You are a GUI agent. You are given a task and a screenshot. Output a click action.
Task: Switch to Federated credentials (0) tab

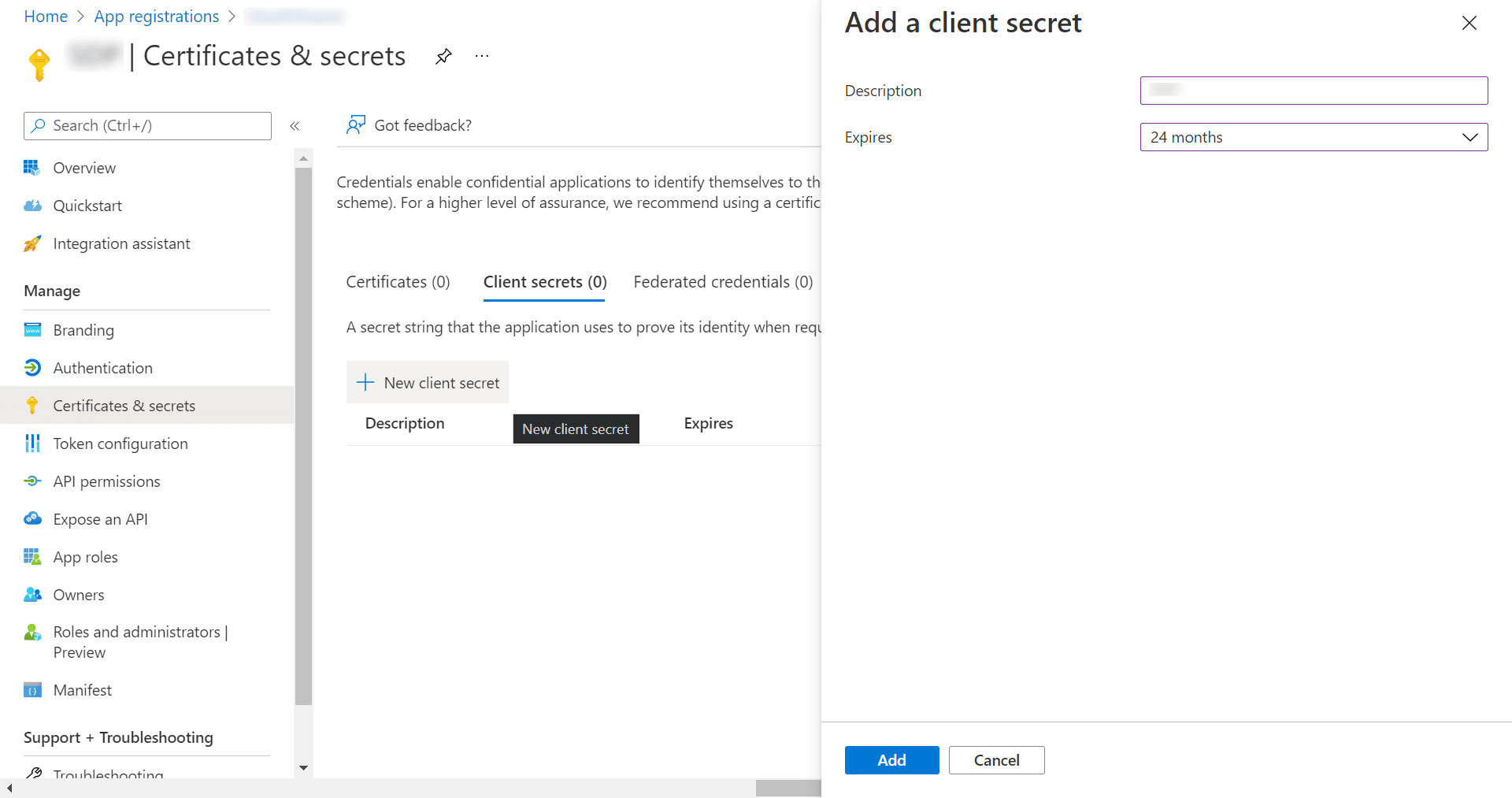coord(722,282)
